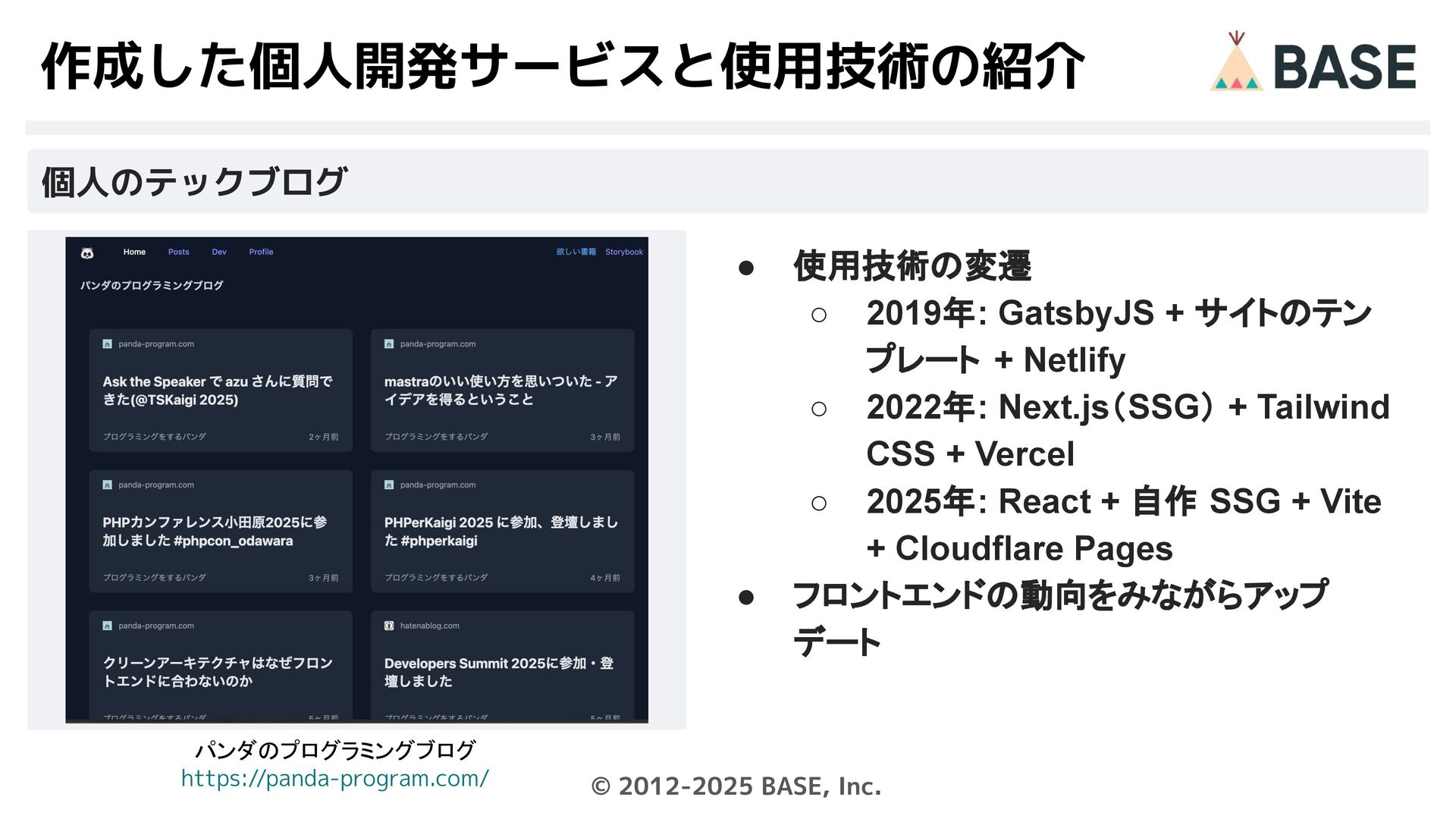Screen dimensions: 1456x819
Task: Click the favicon on the クリーンアーキテクチャ card
Action: click(107, 626)
